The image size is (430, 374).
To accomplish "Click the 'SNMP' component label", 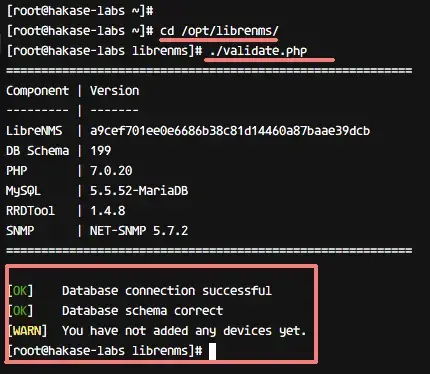I will [x=20, y=231].
